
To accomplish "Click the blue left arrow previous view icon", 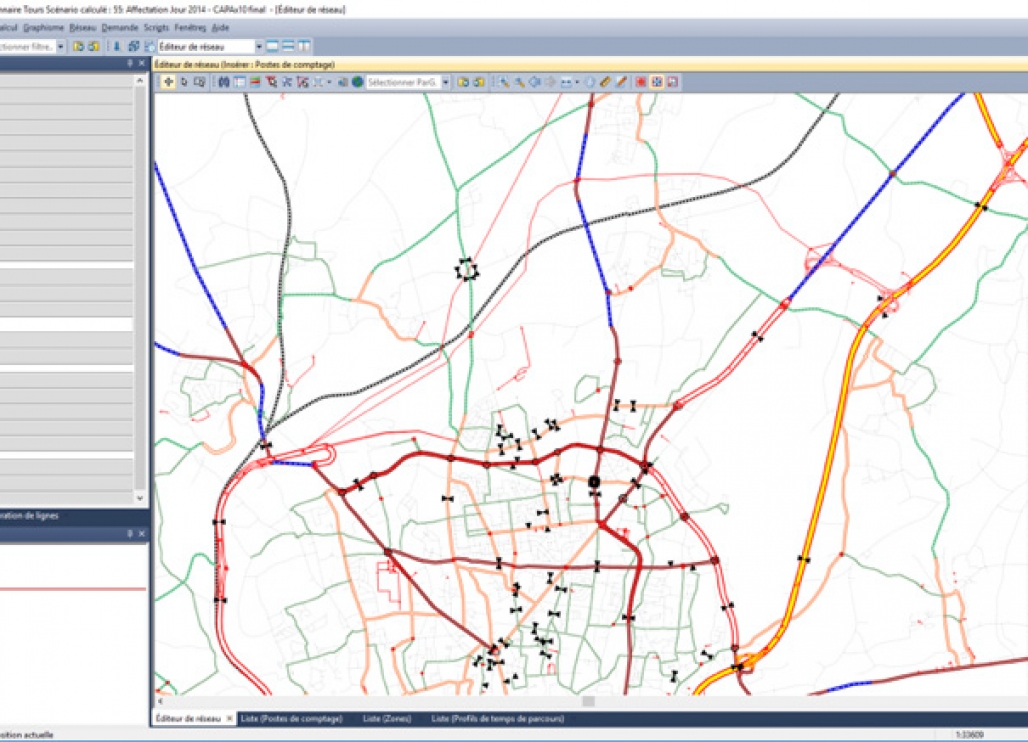I will click(534, 82).
